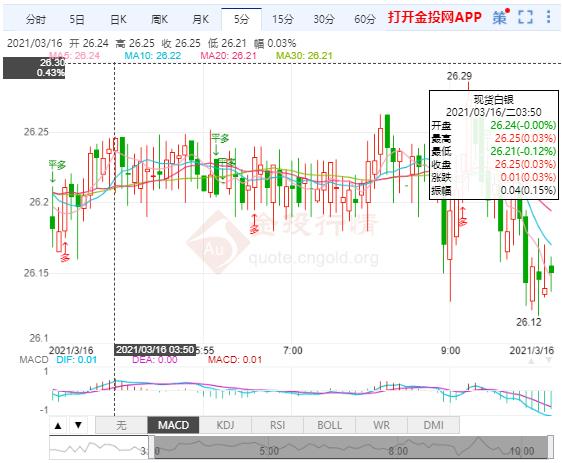Screen dimensions: 562x463
Task: Enable the KDJ indicator
Action: (225, 425)
